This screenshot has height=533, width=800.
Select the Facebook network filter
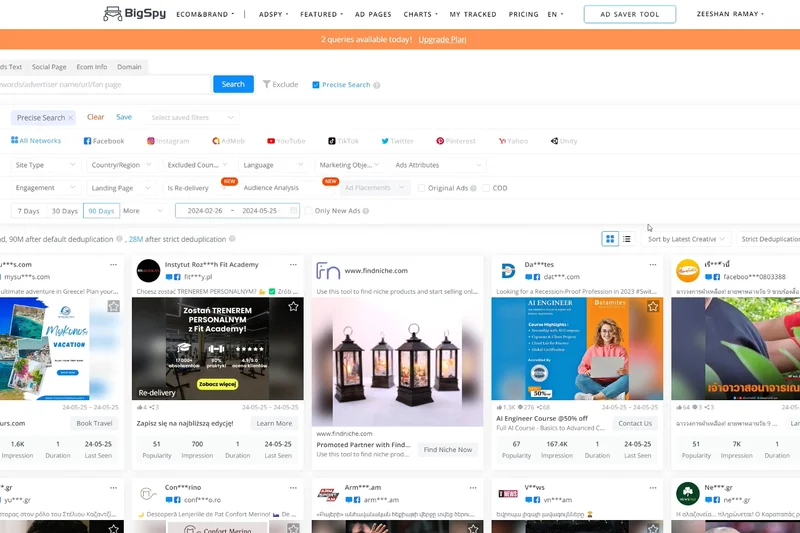coord(103,141)
